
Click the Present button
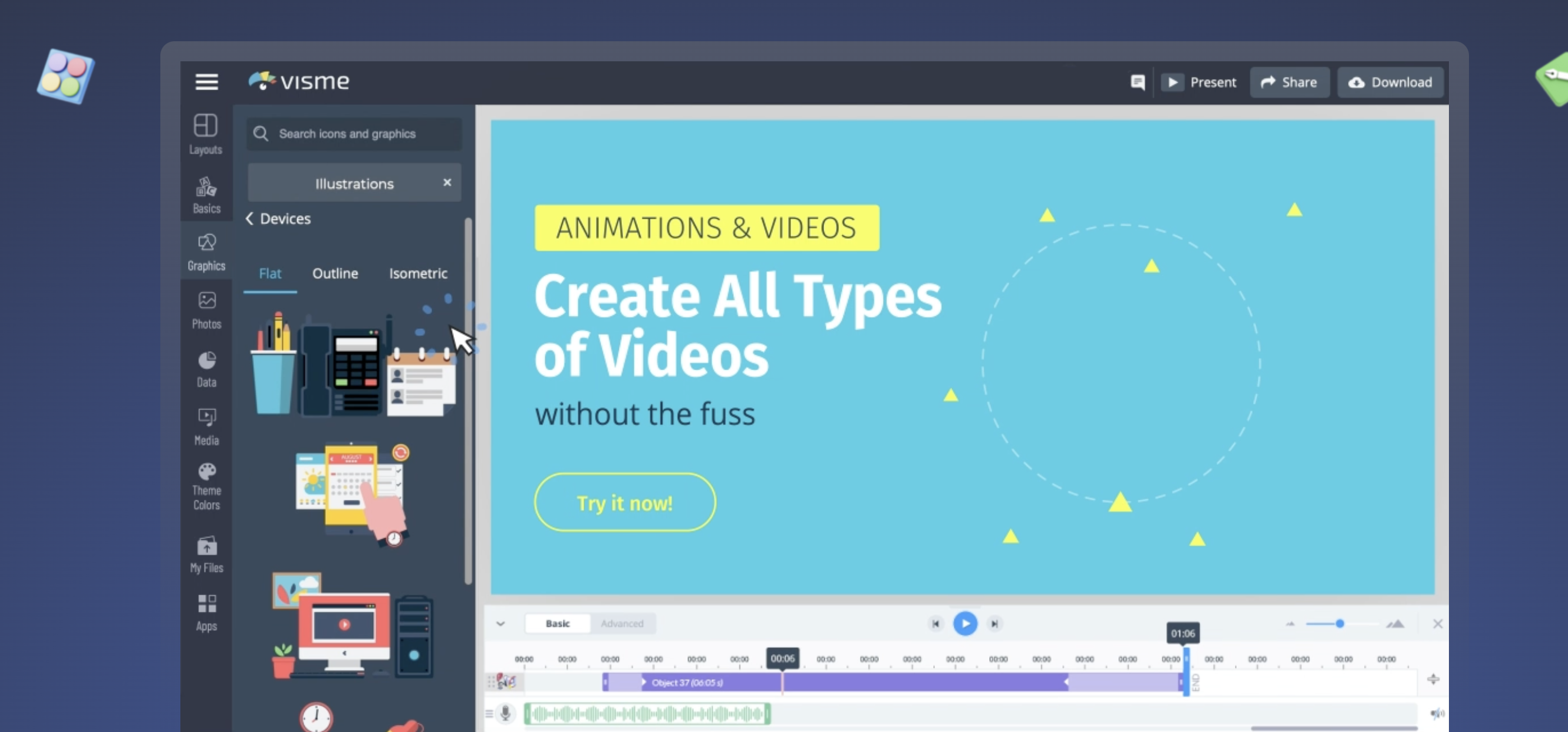click(x=1198, y=82)
